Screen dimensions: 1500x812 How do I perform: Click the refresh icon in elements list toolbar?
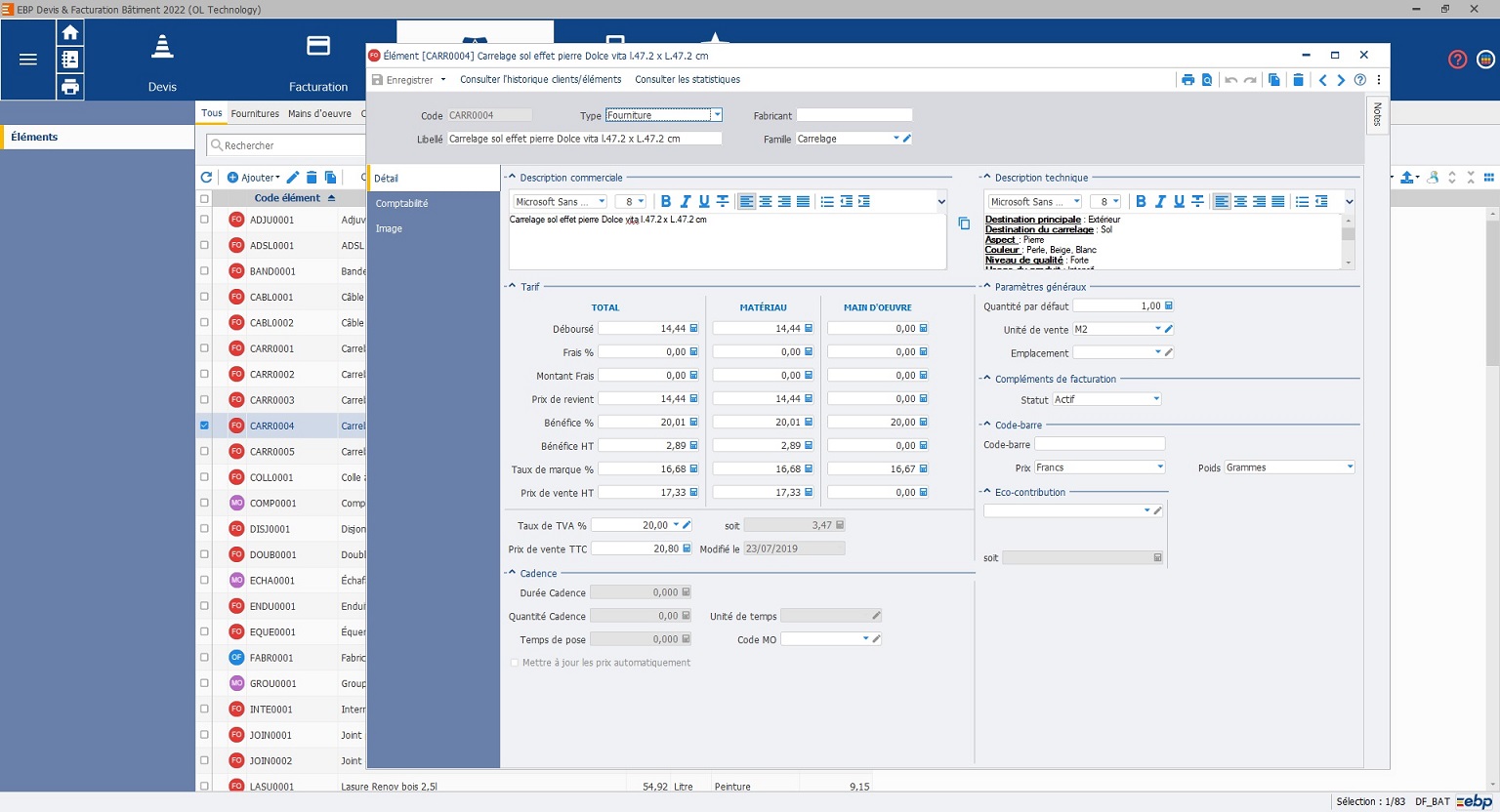pos(206,178)
